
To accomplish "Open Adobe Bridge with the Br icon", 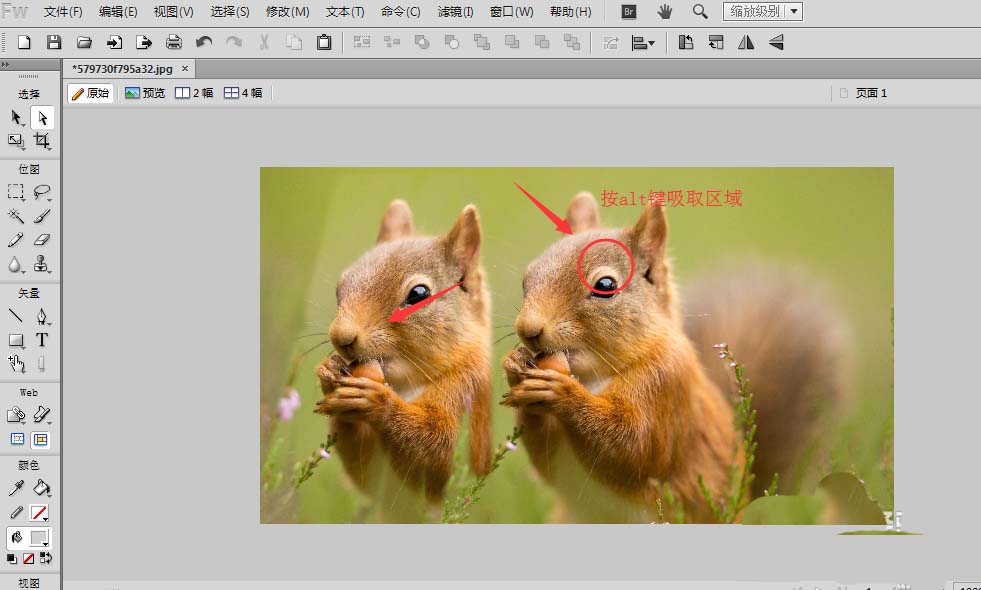I will [x=628, y=12].
